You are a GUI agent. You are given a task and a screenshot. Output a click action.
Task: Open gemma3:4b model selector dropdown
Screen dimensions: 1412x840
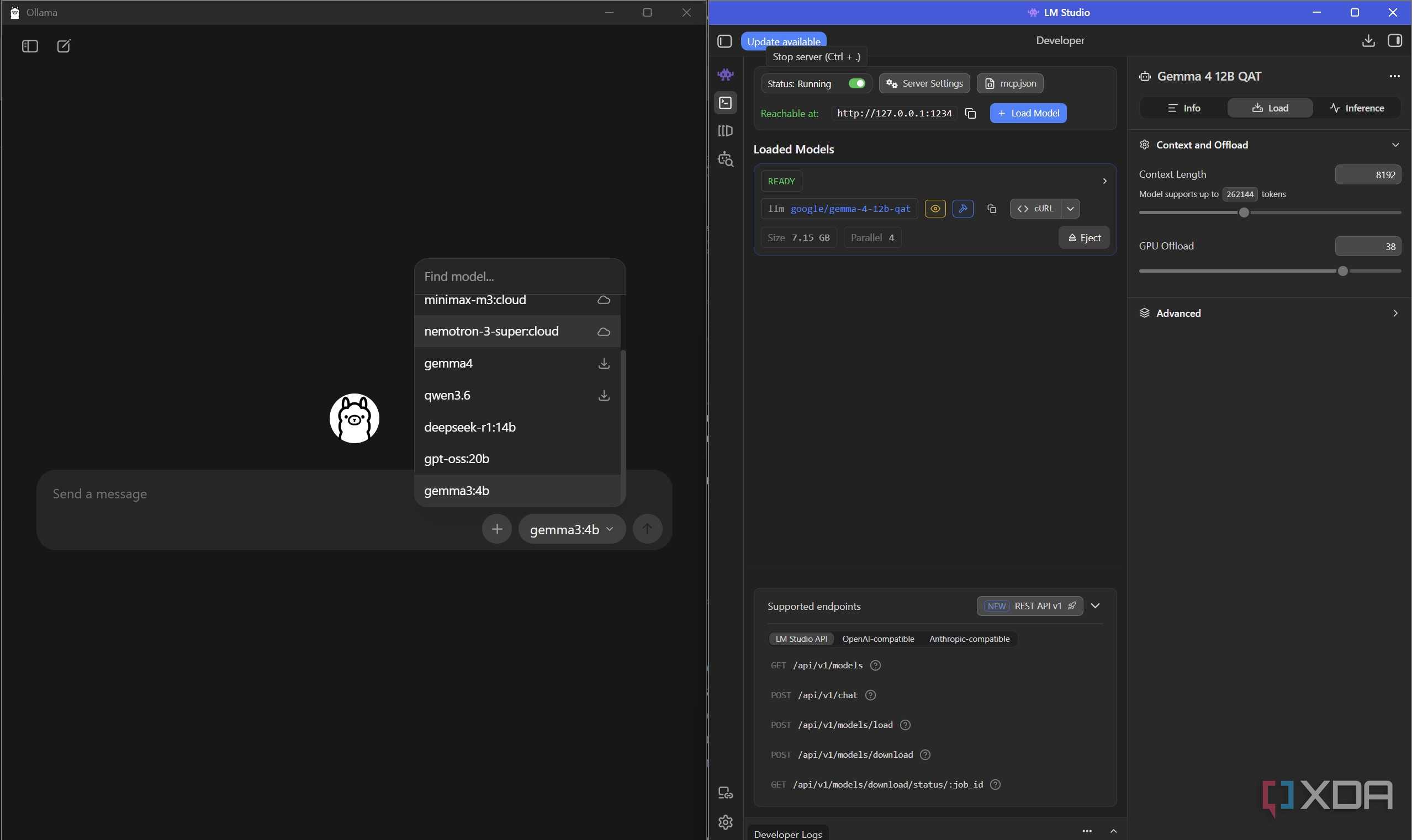coord(572,529)
